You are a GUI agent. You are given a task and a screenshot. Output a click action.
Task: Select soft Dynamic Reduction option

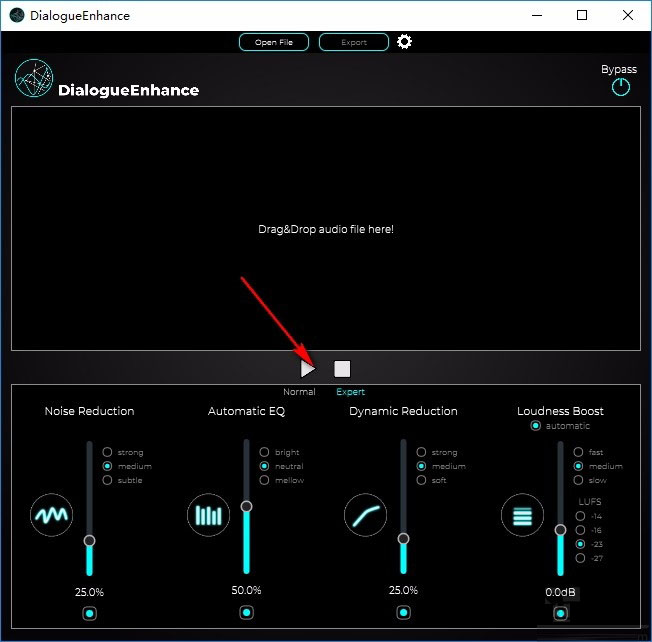pos(421,480)
